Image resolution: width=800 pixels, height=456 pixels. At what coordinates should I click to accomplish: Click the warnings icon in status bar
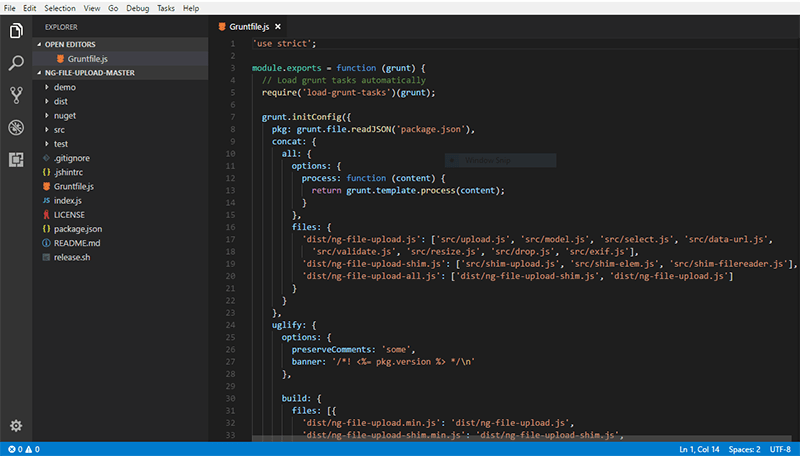click(x=29, y=449)
